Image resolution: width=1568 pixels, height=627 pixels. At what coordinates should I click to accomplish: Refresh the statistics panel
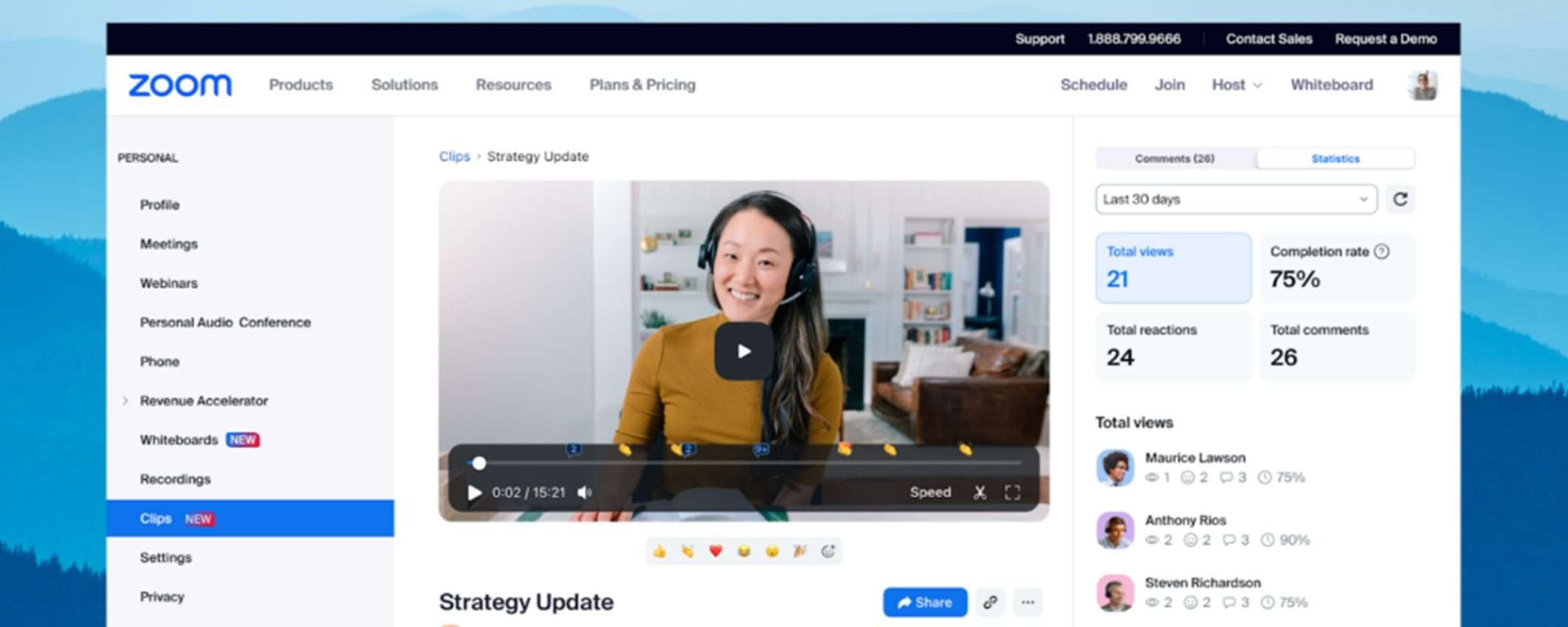[1400, 200]
